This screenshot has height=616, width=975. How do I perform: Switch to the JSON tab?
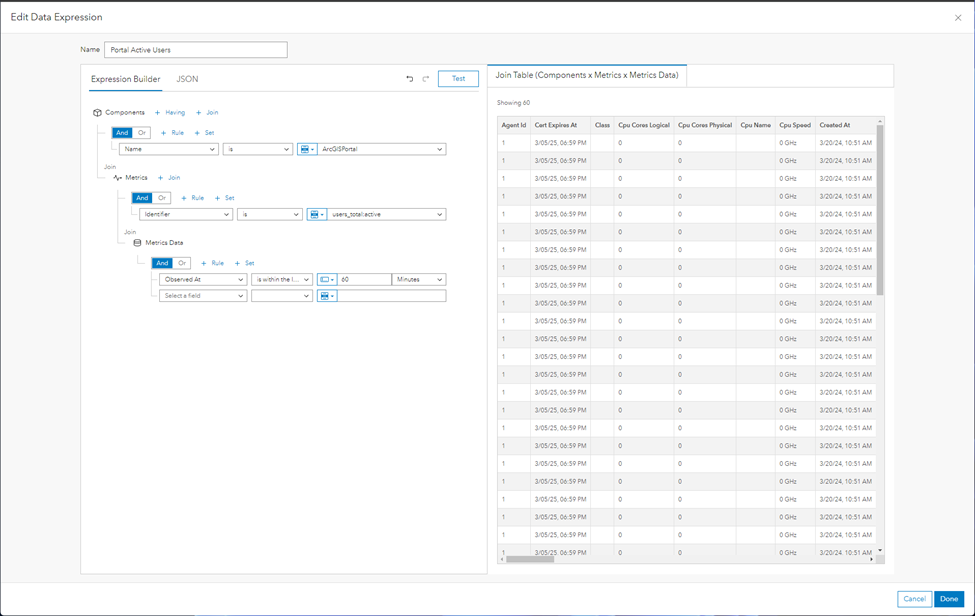point(187,79)
